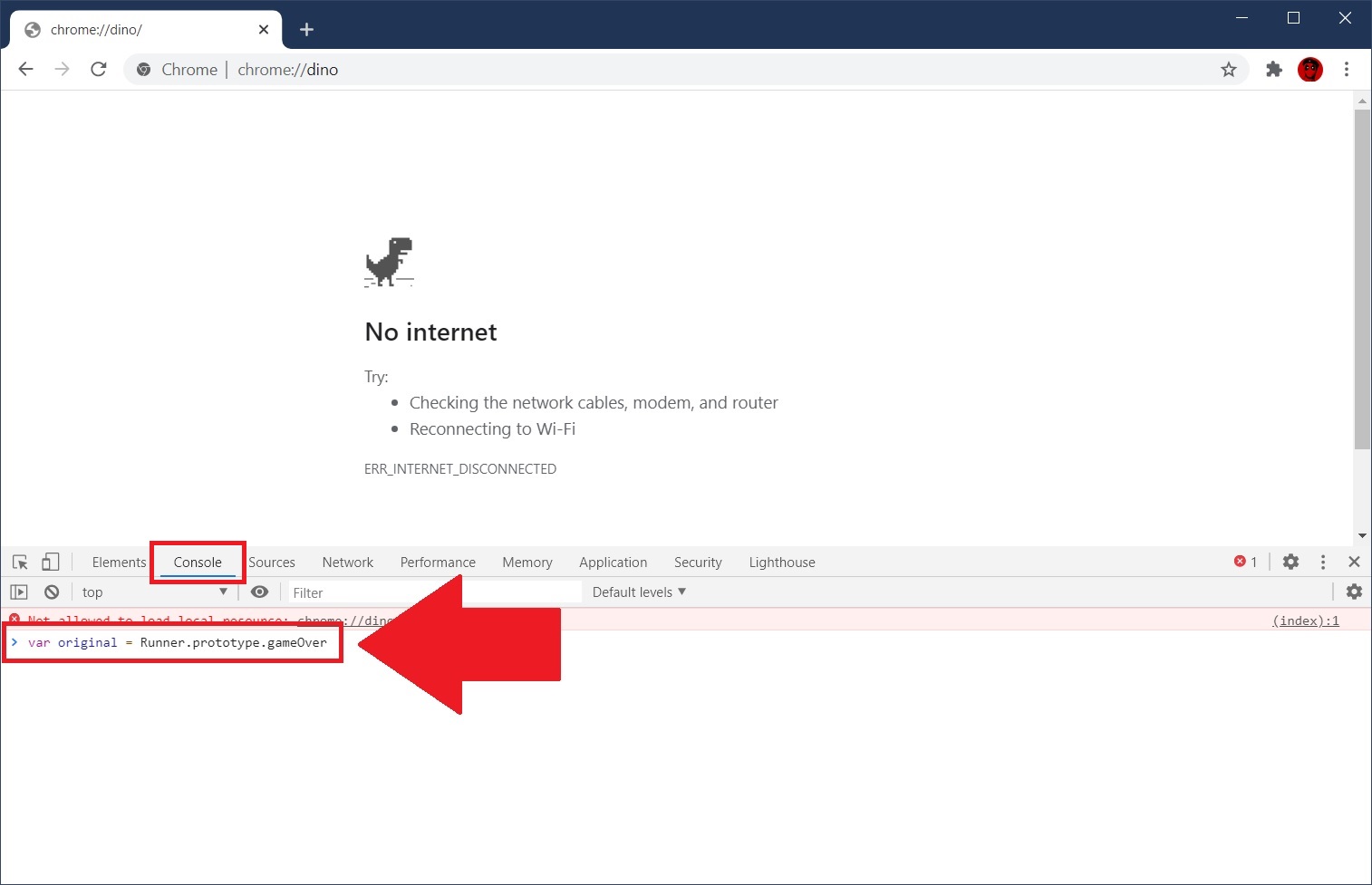
Task: Switch to the Security tab
Action: pyautogui.click(x=698, y=563)
